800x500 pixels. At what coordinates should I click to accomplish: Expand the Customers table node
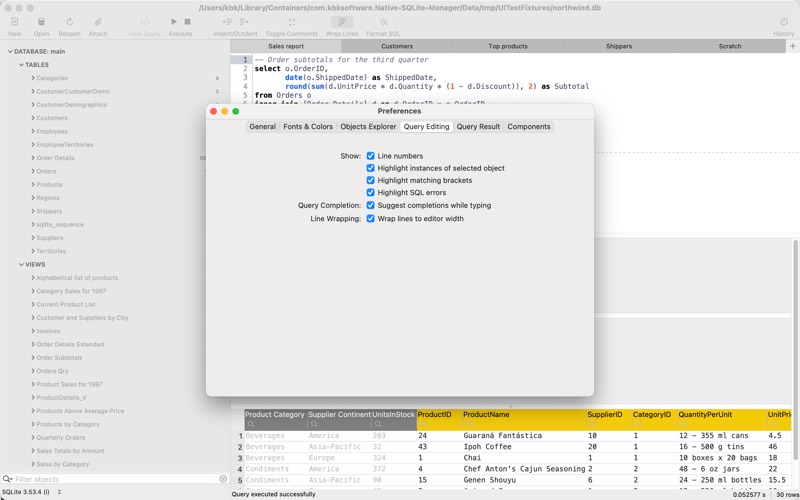pyautogui.click(x=33, y=118)
